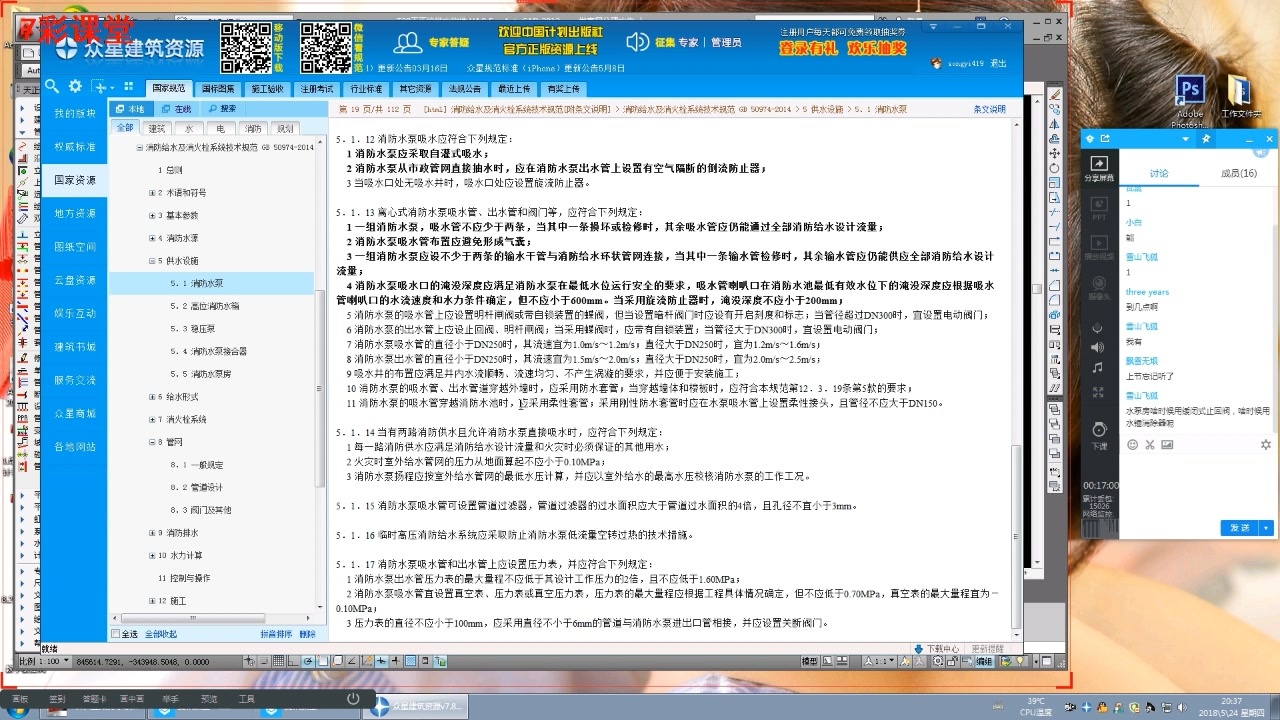Click the 下课 end class button

1099,436
